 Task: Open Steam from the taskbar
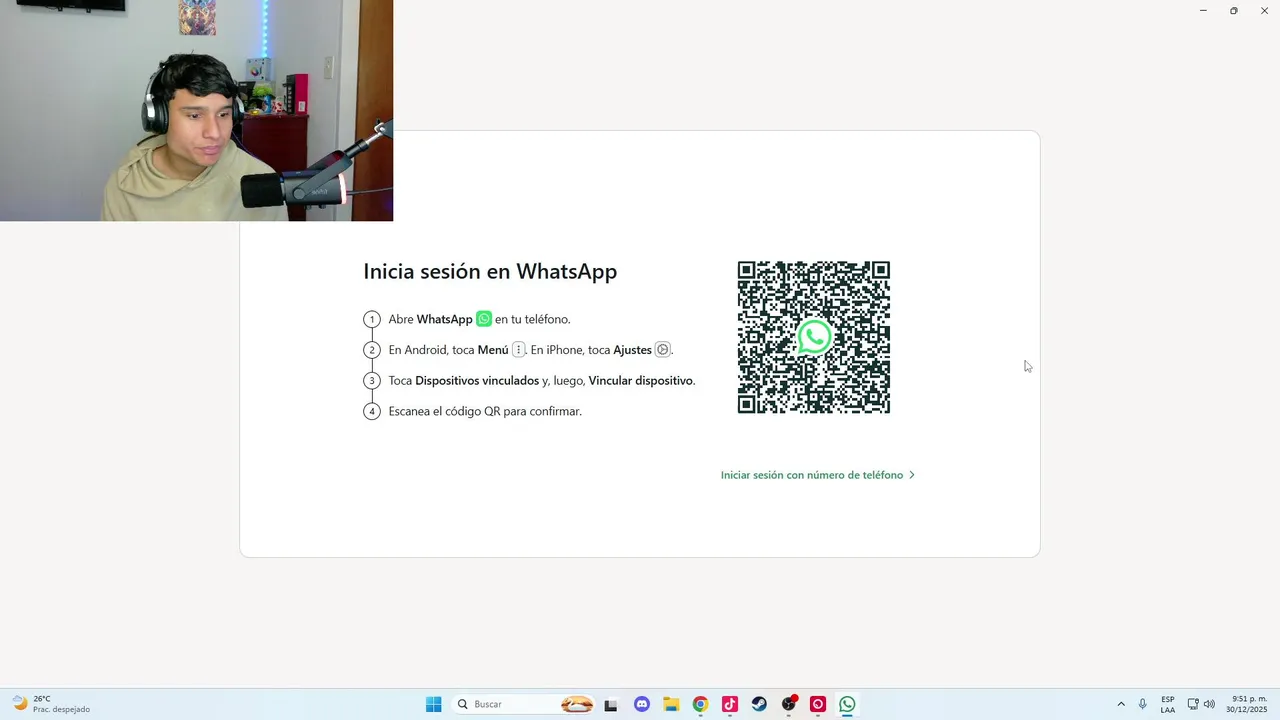[x=759, y=704]
